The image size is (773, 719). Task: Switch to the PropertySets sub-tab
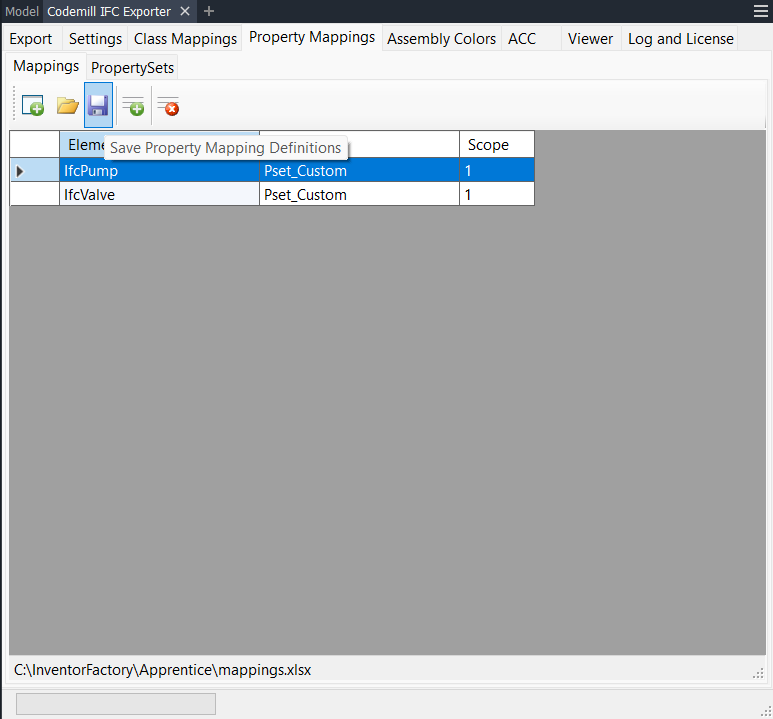coord(133,68)
